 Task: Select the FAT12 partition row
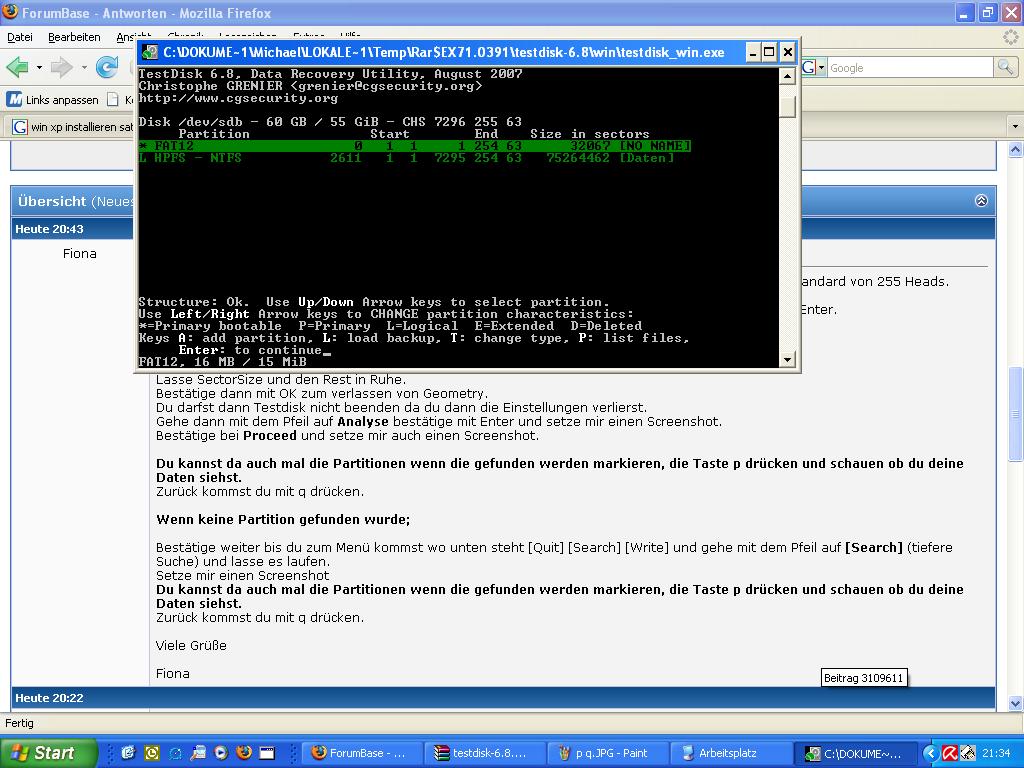(x=415, y=146)
